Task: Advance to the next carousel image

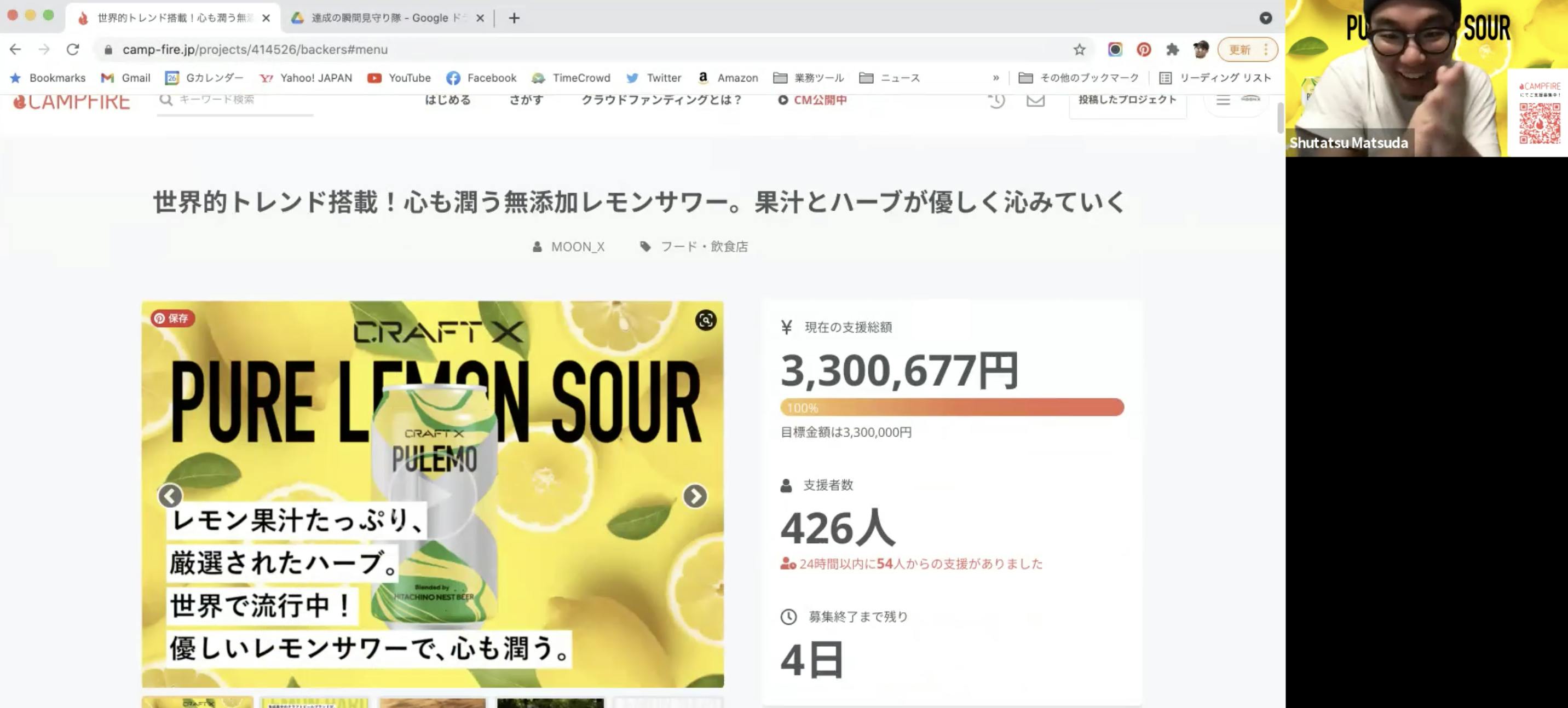Action: point(695,496)
